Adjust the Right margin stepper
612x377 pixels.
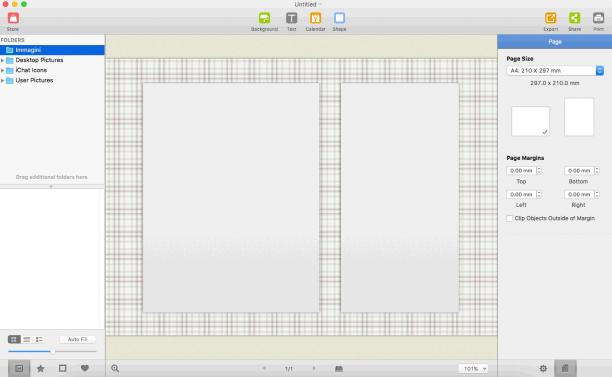coord(596,194)
